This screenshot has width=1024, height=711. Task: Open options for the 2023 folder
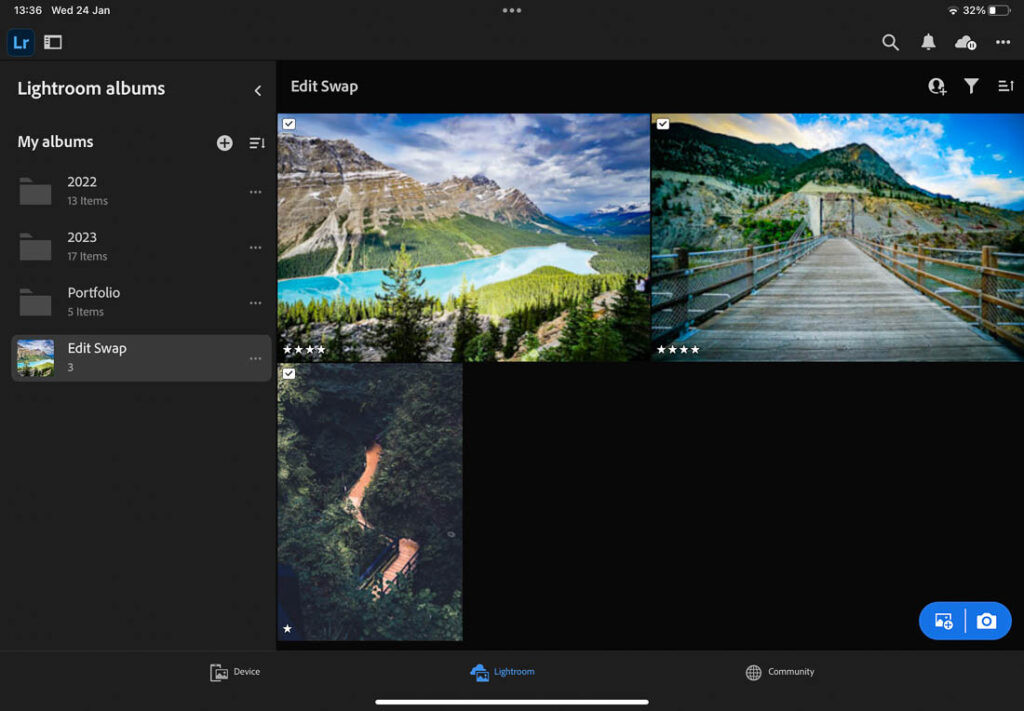255,247
